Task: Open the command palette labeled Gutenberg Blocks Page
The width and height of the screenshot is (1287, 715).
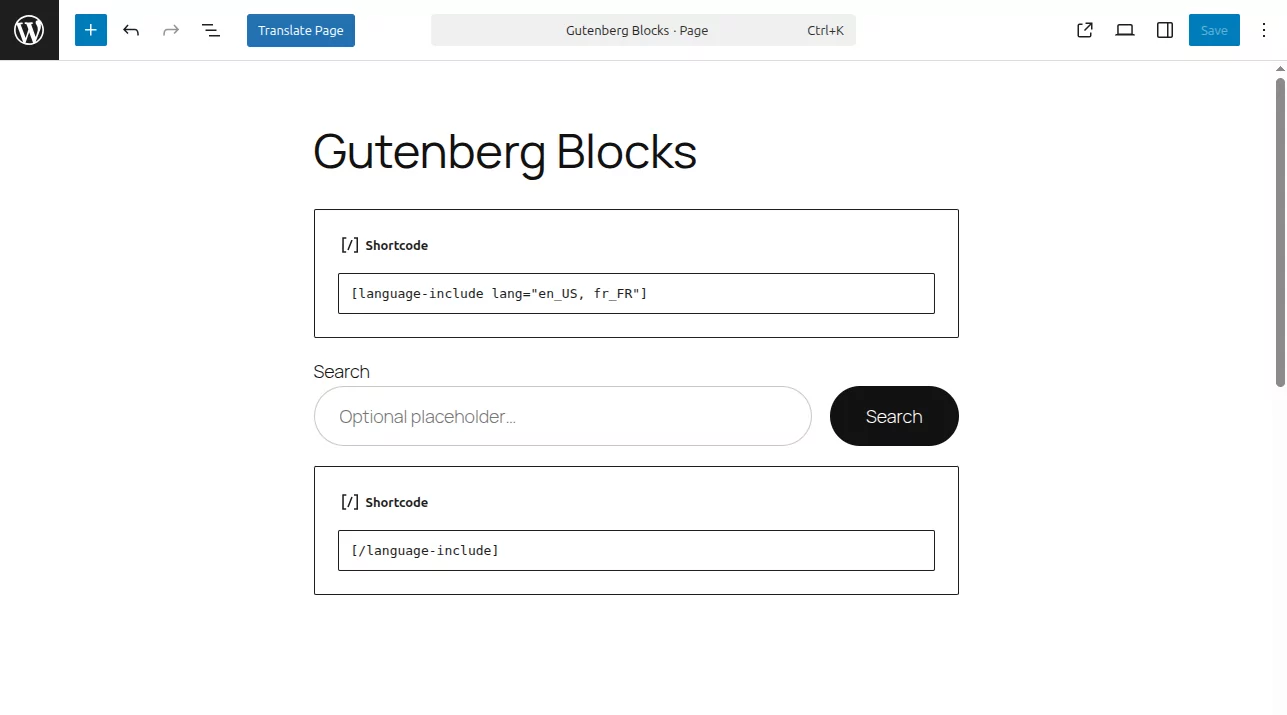Action: 643,30
